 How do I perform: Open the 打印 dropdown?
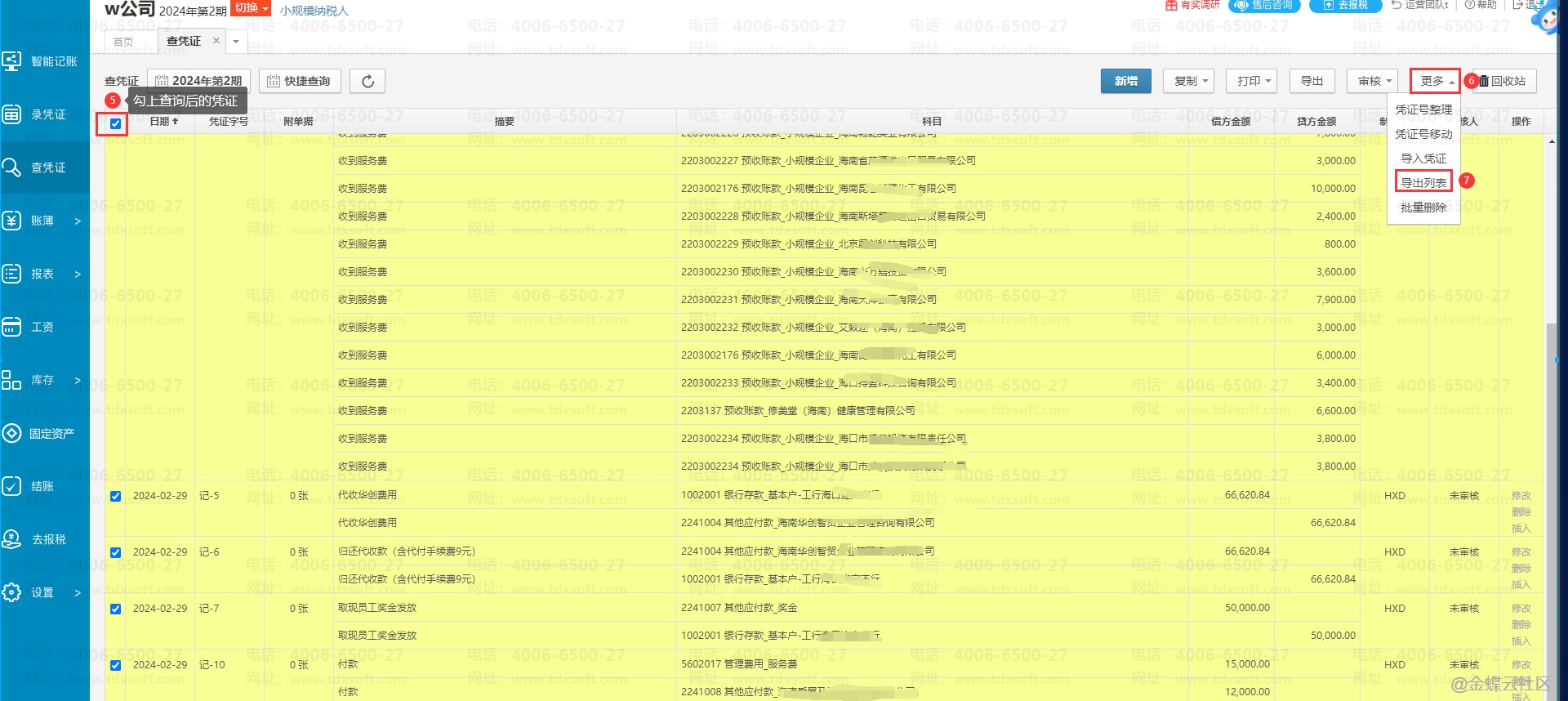click(1251, 81)
